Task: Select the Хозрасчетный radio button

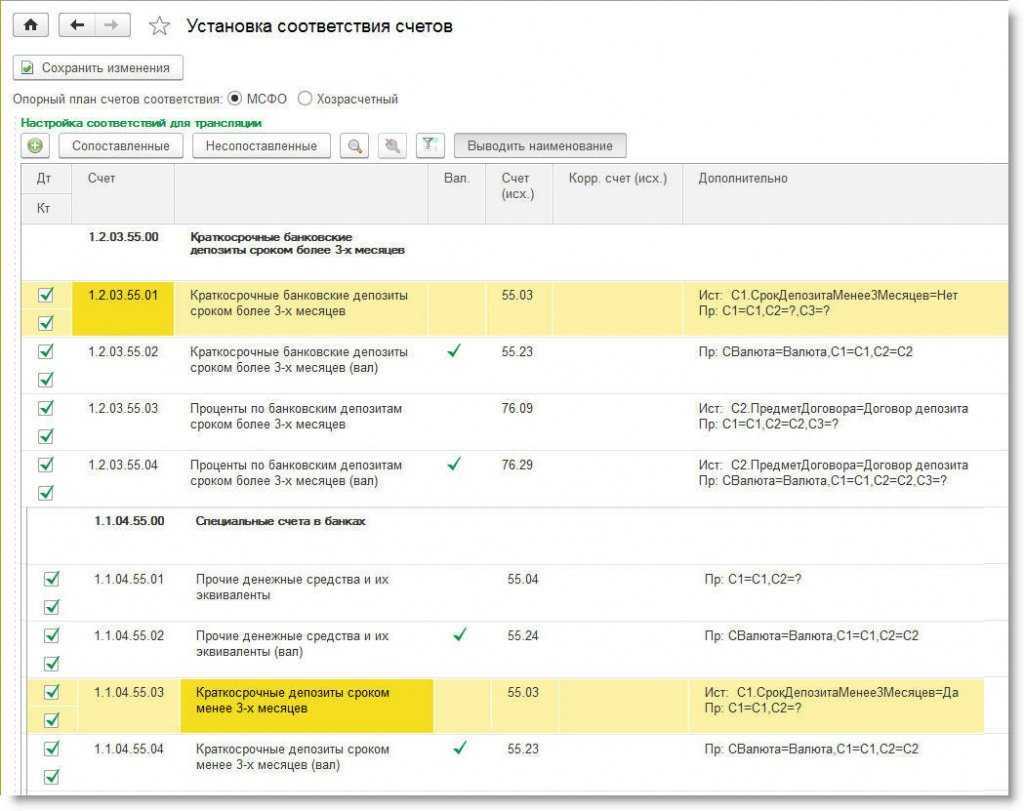Action: [305, 99]
